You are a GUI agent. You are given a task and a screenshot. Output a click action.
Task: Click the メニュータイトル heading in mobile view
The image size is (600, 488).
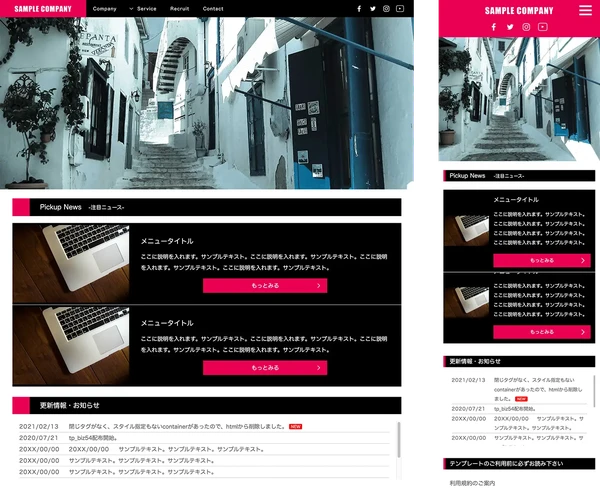(516, 199)
